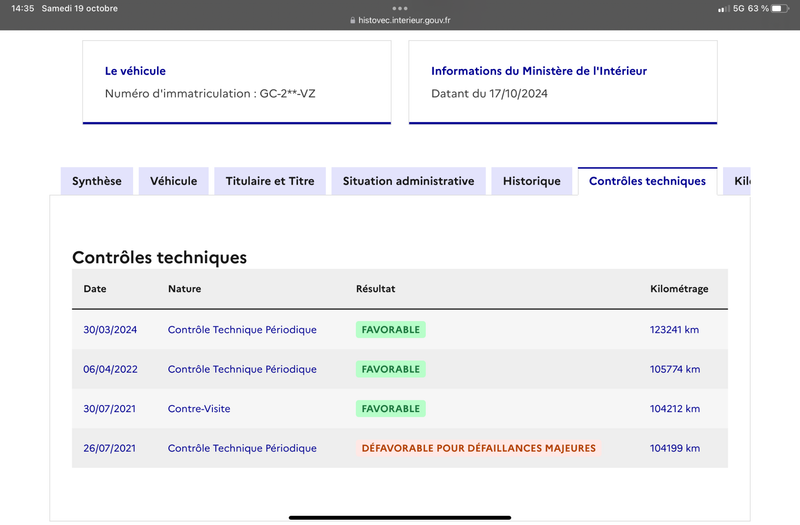
Task: Select the Situation administrative tab
Action: 408,181
